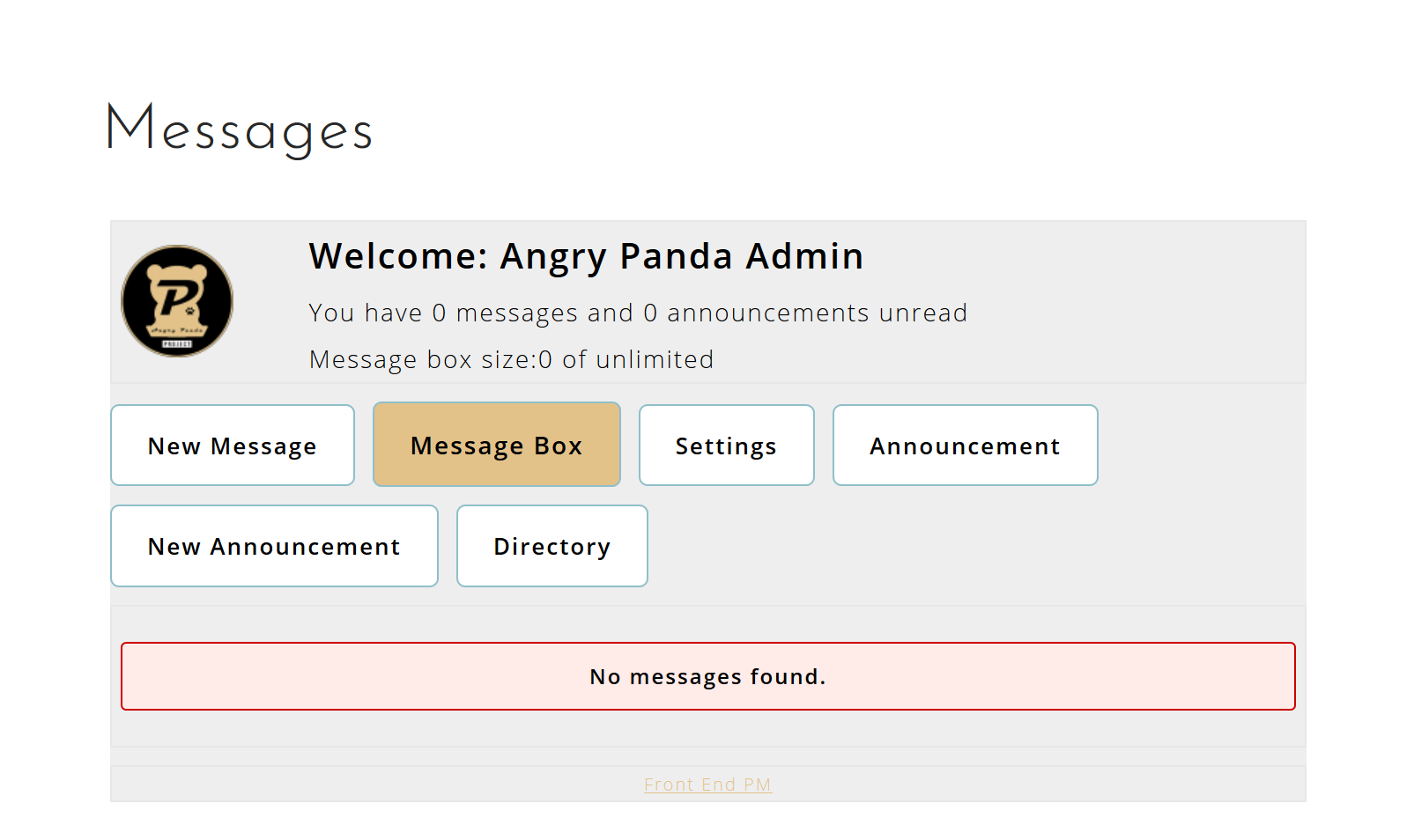Click the word 'Welcome:' in the header
Viewport: 1414px width, 840px height.
398,256
